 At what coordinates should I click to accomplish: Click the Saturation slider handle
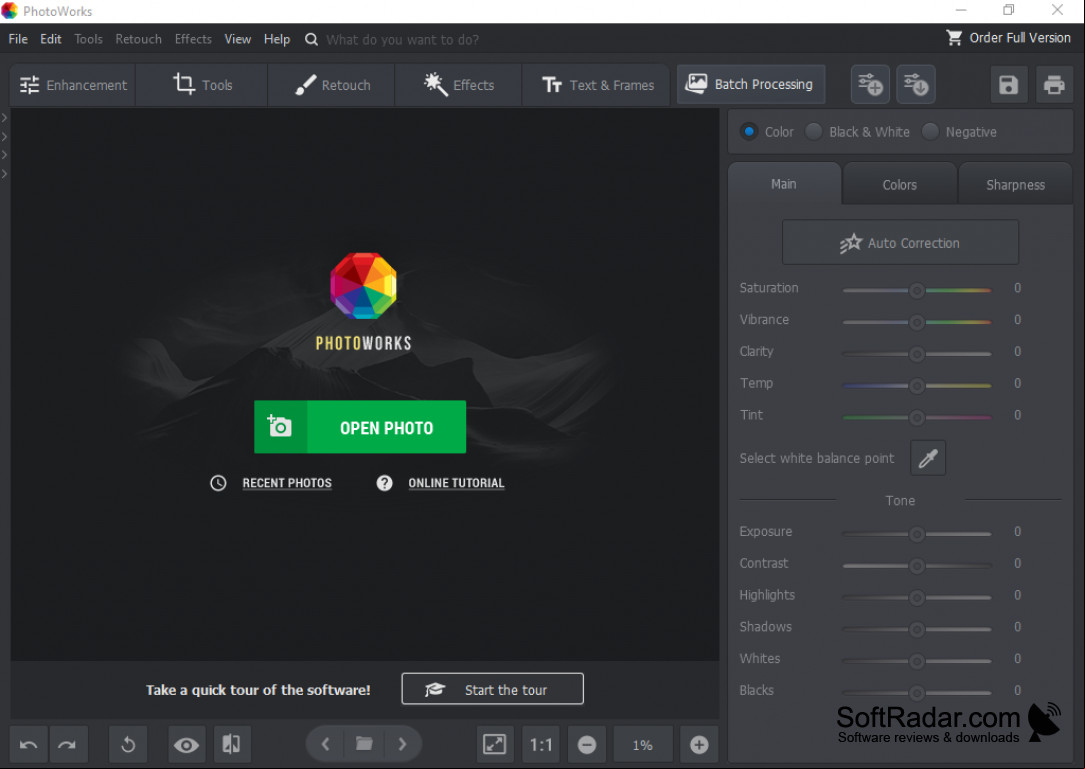[x=917, y=291]
